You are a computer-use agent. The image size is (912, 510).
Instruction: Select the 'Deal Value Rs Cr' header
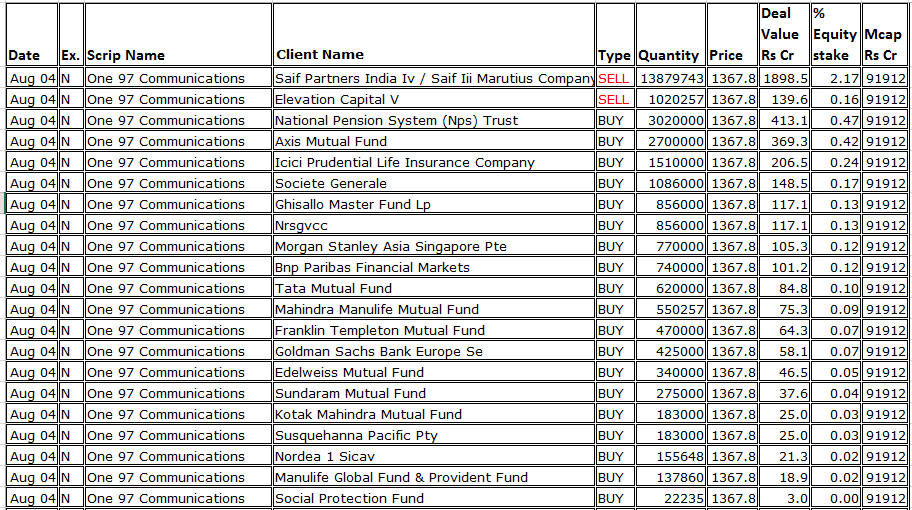pyautogui.click(x=784, y=34)
